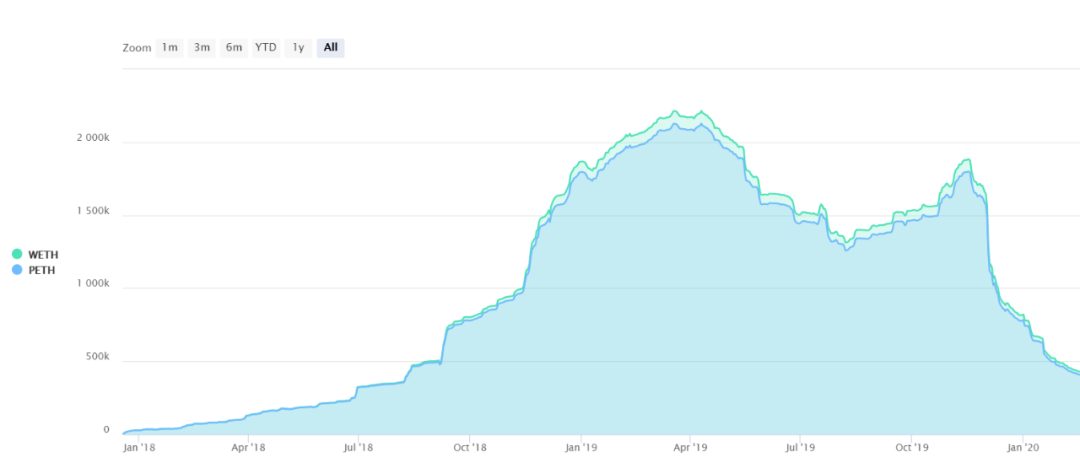Select the All zoom range
The image size is (1080, 463).
click(x=331, y=48)
